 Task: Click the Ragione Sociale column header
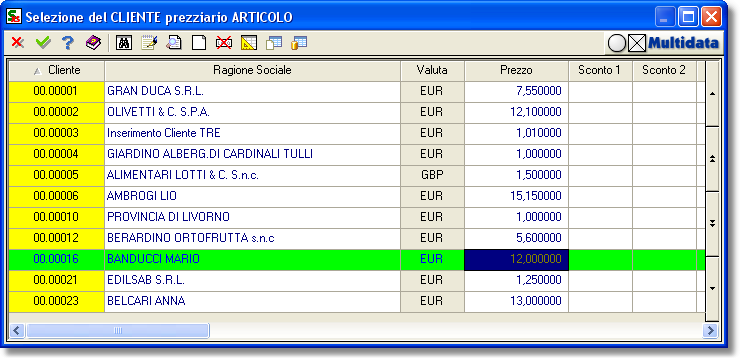tap(252, 70)
